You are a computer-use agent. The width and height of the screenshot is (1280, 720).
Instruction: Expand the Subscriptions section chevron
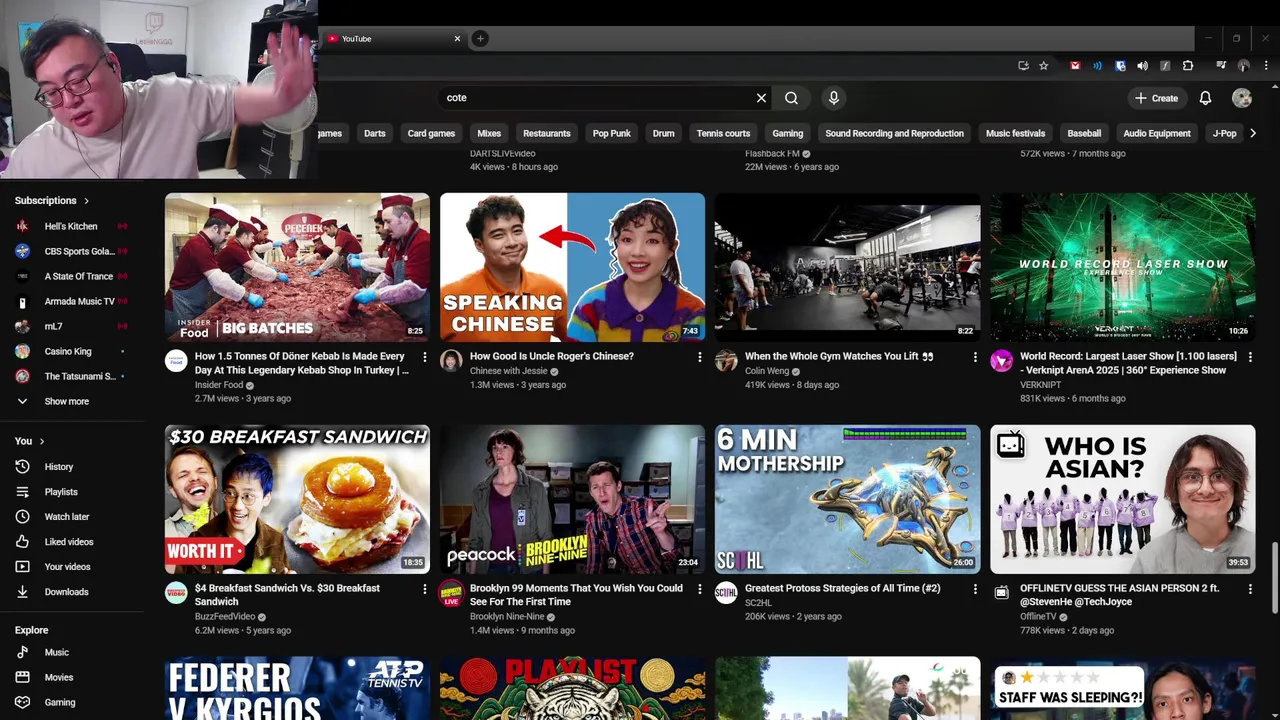(86, 201)
